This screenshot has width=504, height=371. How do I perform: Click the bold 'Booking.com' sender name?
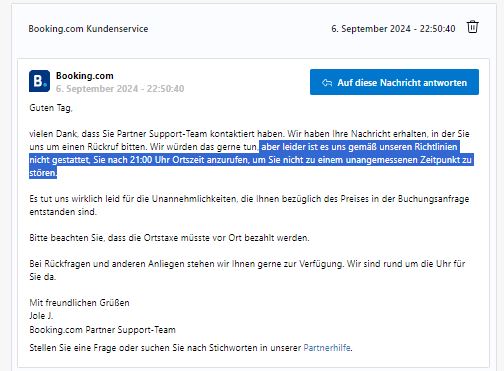click(85, 76)
